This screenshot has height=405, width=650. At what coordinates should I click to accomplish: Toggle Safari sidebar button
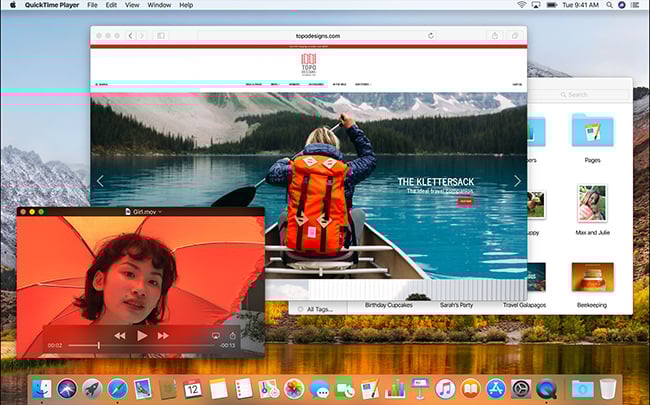click(161, 36)
